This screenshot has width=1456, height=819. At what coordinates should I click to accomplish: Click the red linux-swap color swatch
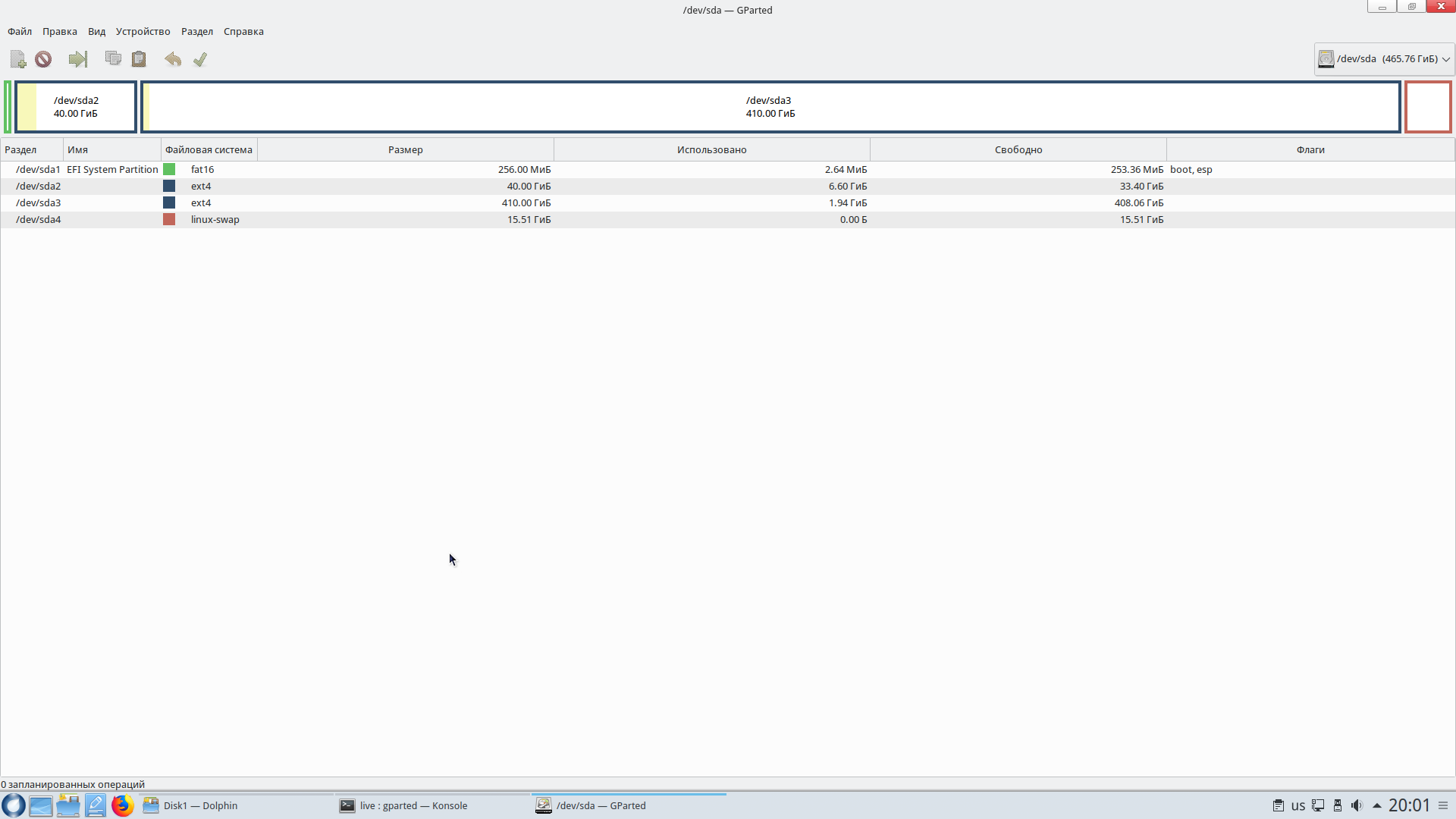point(169,219)
